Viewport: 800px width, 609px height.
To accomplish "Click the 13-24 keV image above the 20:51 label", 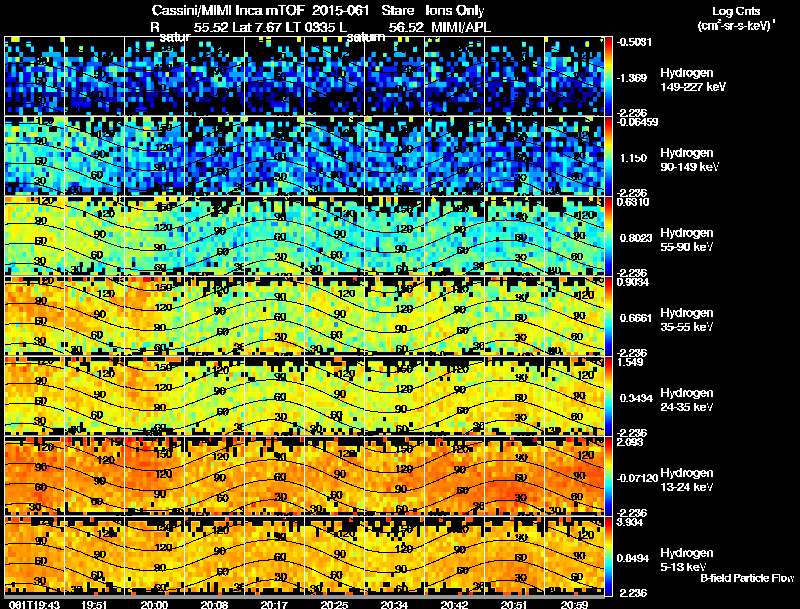I will (514, 476).
